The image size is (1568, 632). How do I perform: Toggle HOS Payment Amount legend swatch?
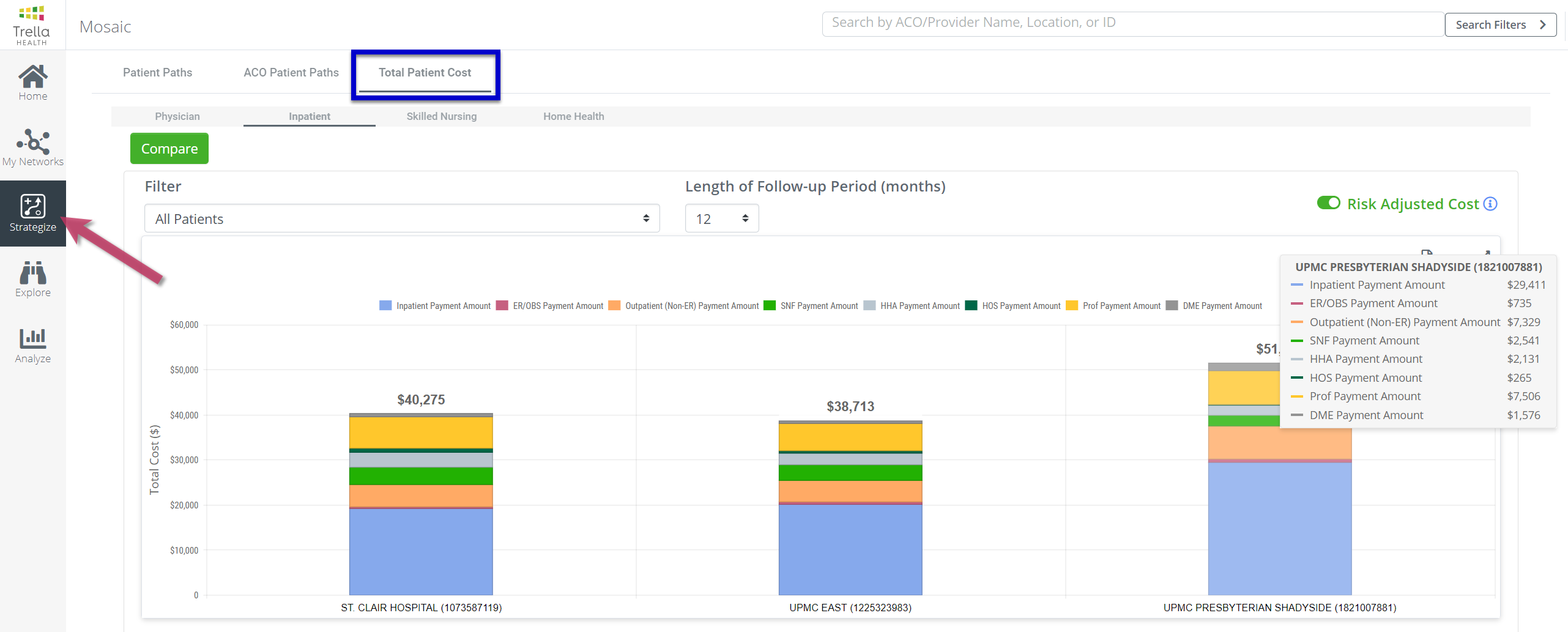[971, 305]
